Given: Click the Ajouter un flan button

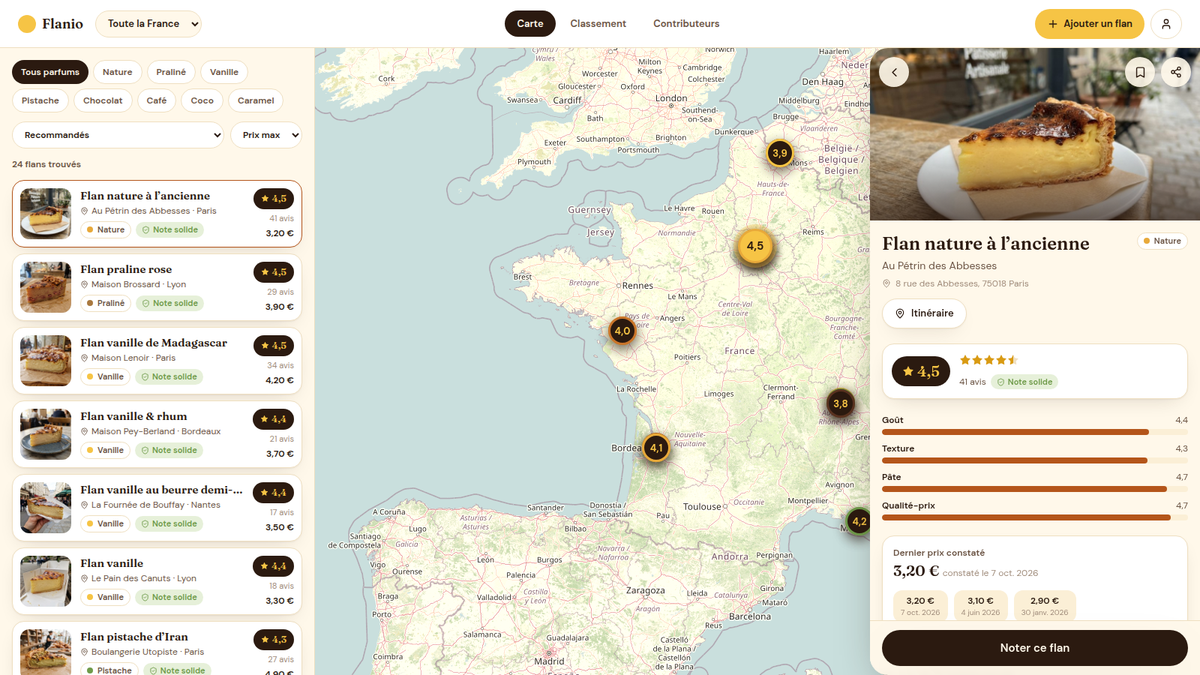Looking at the screenshot, I should click(x=1089, y=24).
